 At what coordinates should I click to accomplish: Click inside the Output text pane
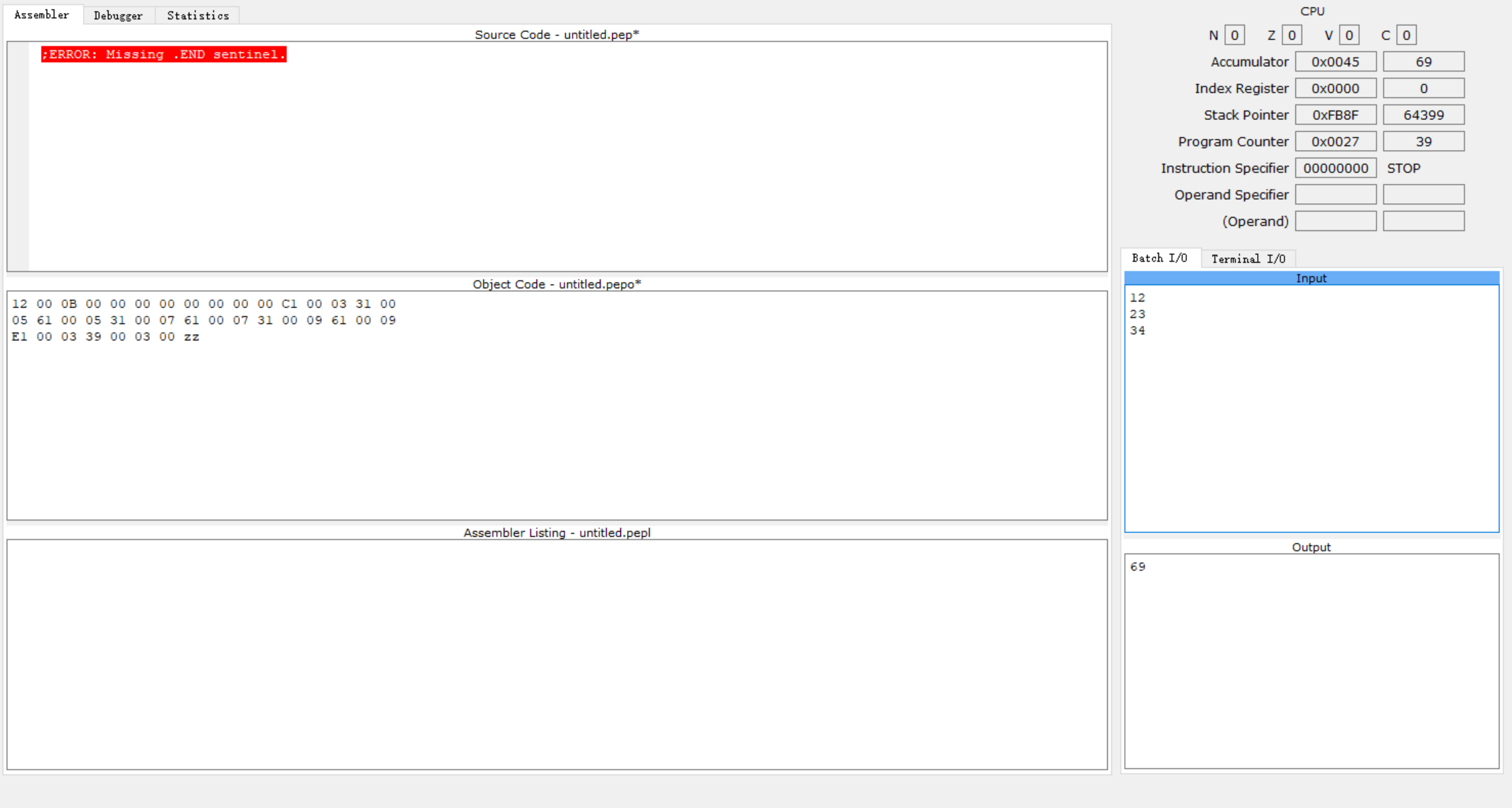coord(1310,661)
